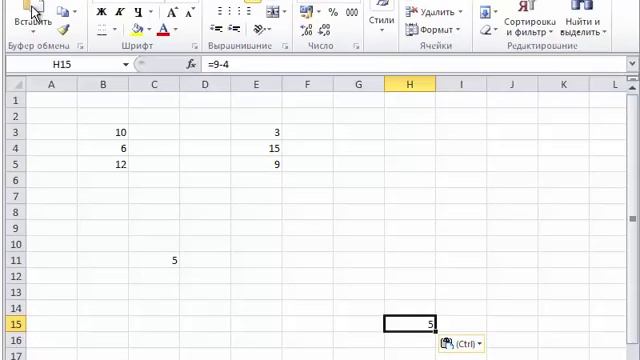Click the Insert Function fx icon
This screenshot has width=640, height=360.
tap(191, 64)
